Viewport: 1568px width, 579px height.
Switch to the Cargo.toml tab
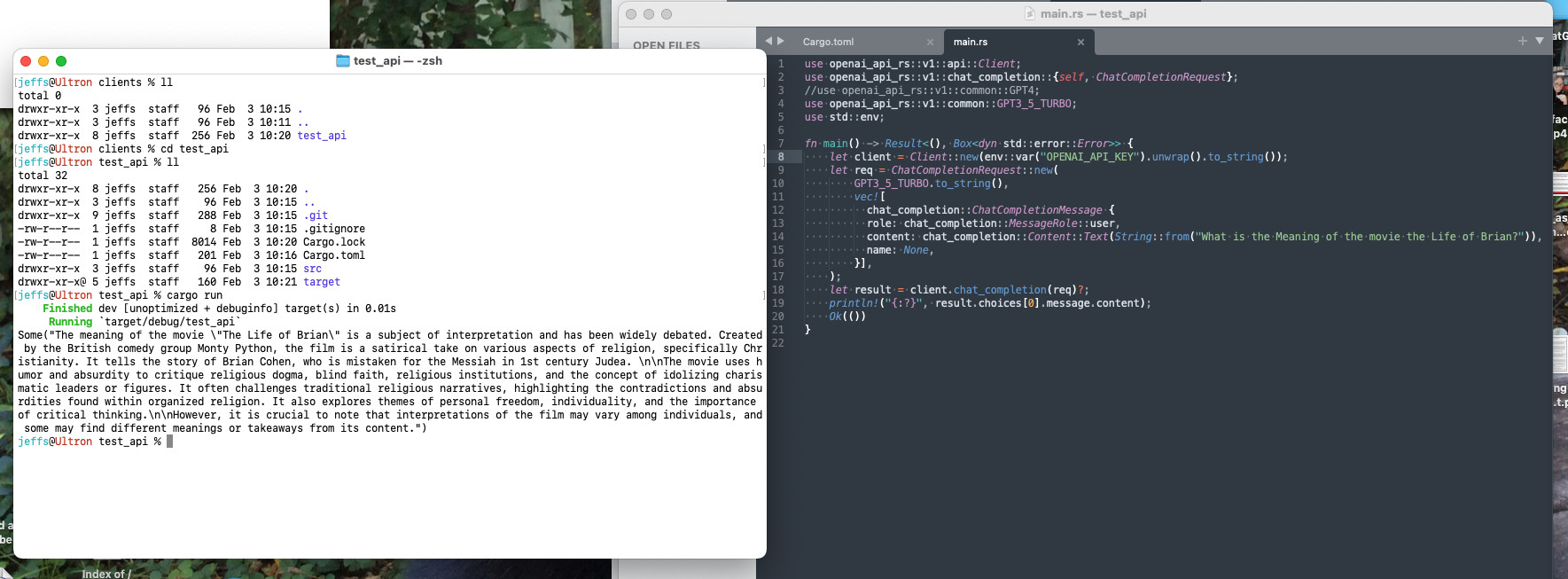tap(829, 42)
